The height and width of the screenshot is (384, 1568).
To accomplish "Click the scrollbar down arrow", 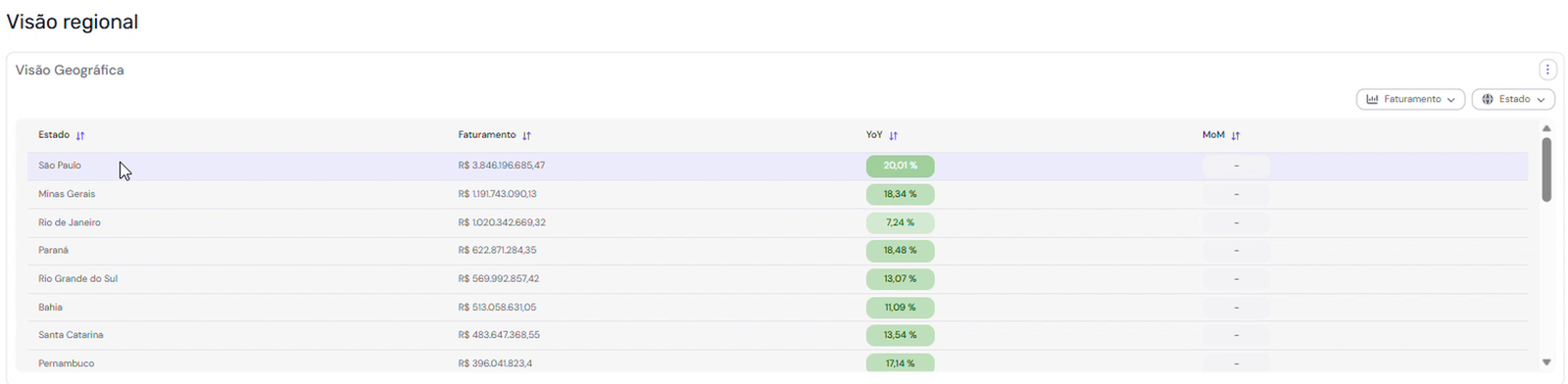I will (x=1546, y=361).
